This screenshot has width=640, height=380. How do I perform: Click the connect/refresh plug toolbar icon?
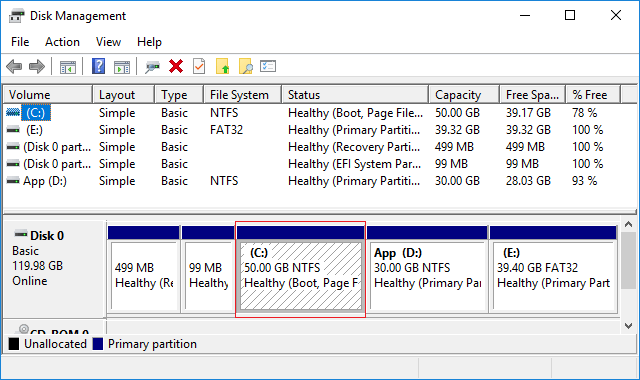pos(153,66)
